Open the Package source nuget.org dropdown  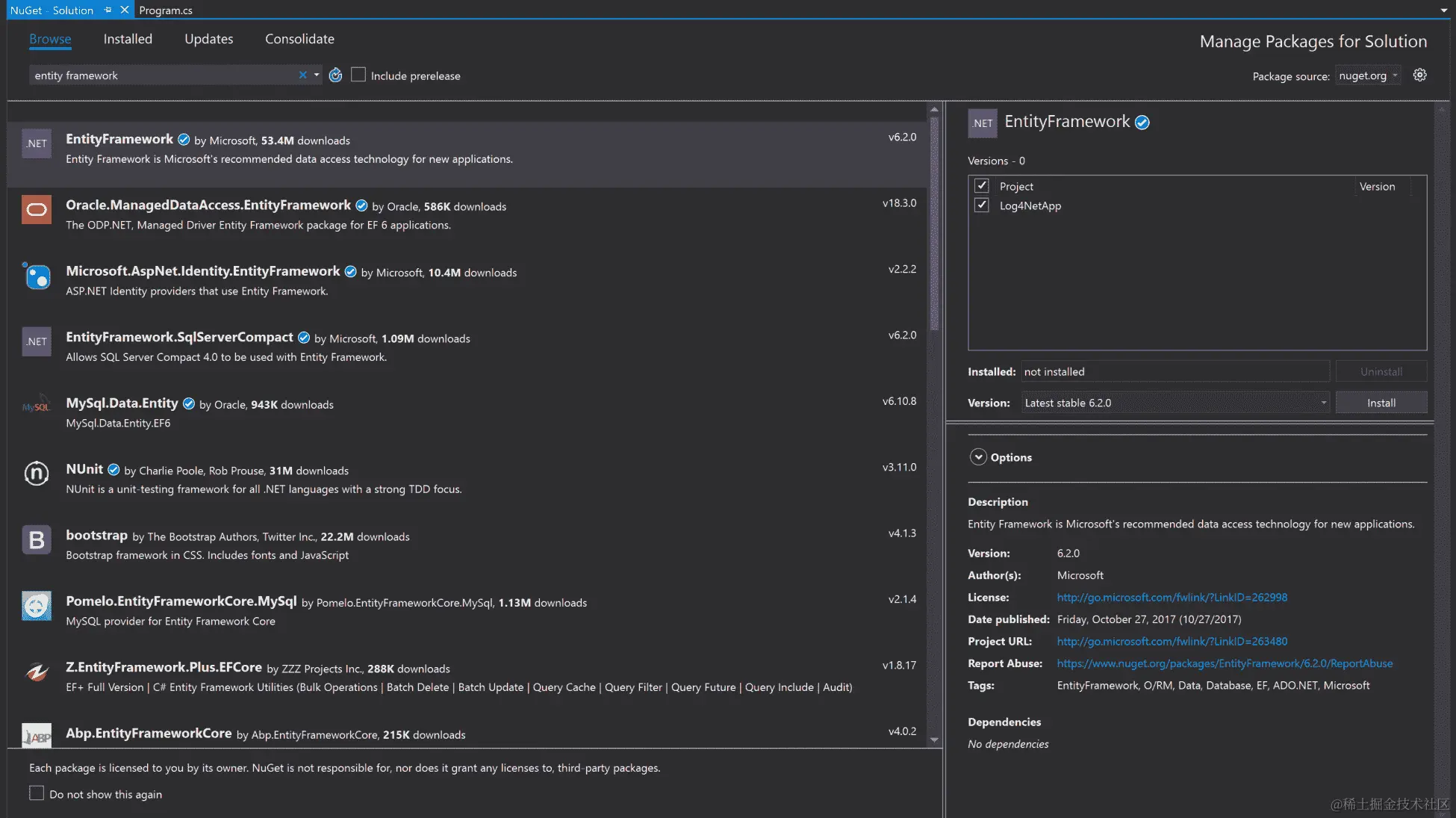pos(1368,75)
